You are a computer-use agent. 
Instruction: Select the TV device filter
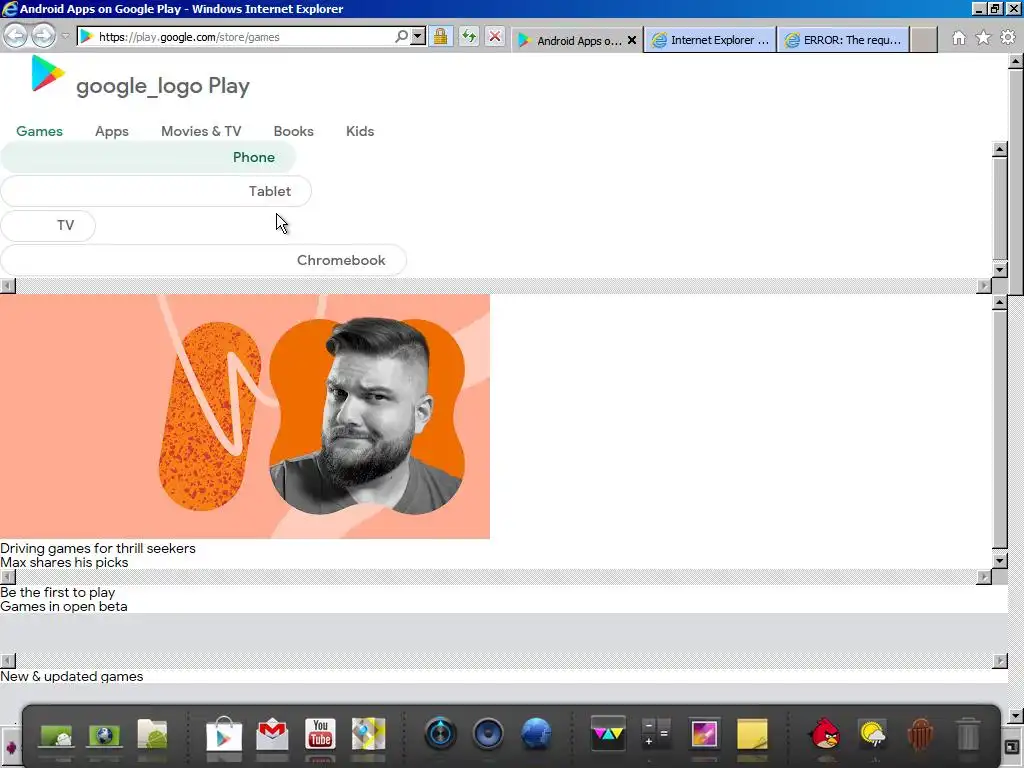click(x=48, y=225)
